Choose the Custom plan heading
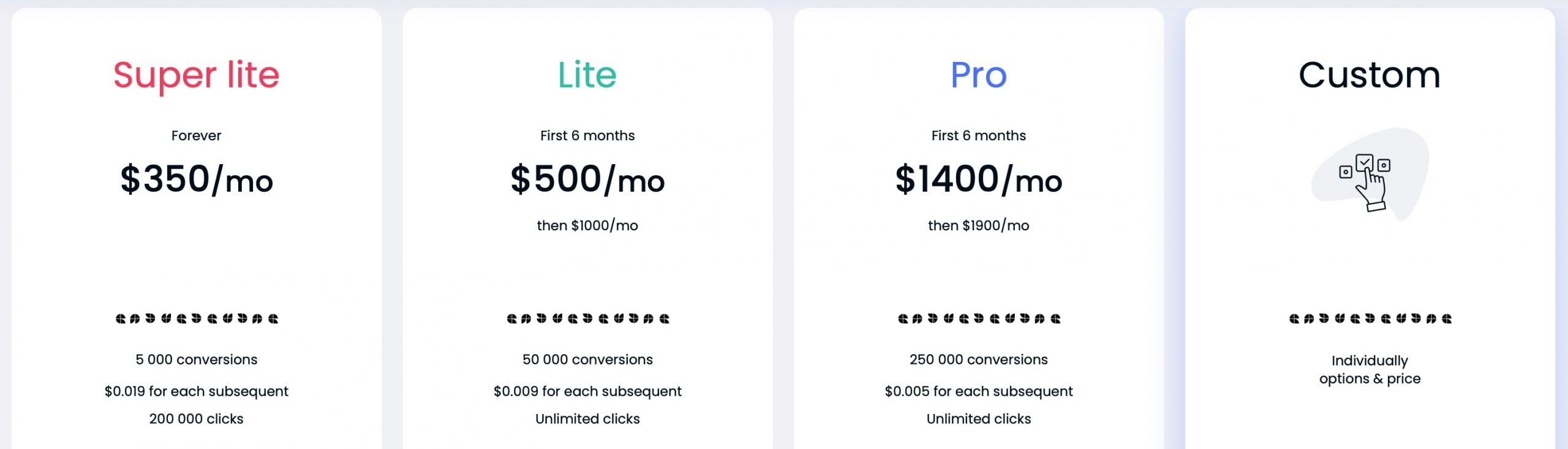Image resolution: width=1568 pixels, height=449 pixels. click(1370, 75)
